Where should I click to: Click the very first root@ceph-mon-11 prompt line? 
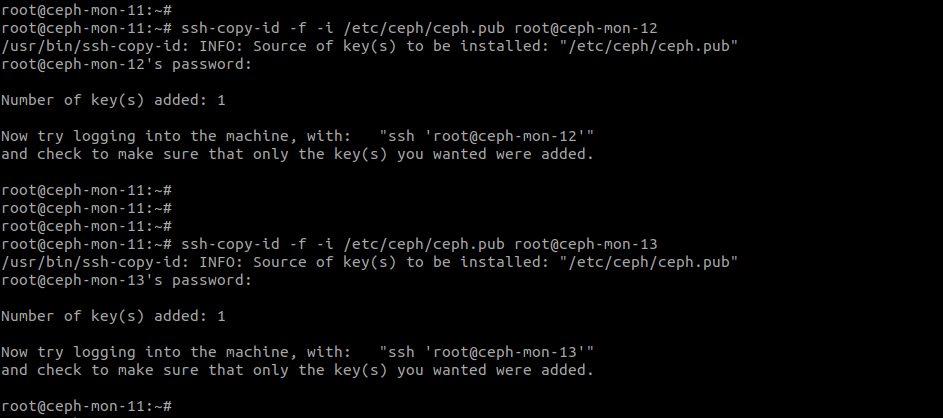(x=87, y=10)
